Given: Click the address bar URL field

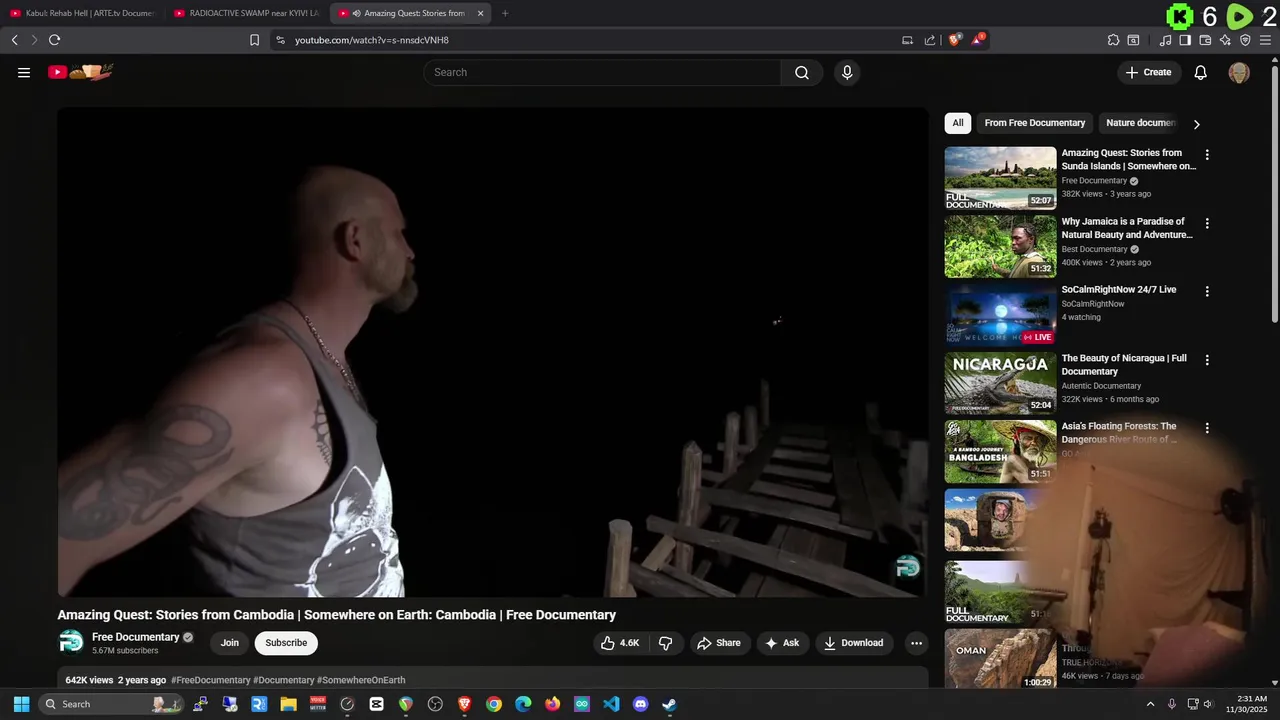Looking at the screenshot, I should pyautogui.click(x=590, y=40).
